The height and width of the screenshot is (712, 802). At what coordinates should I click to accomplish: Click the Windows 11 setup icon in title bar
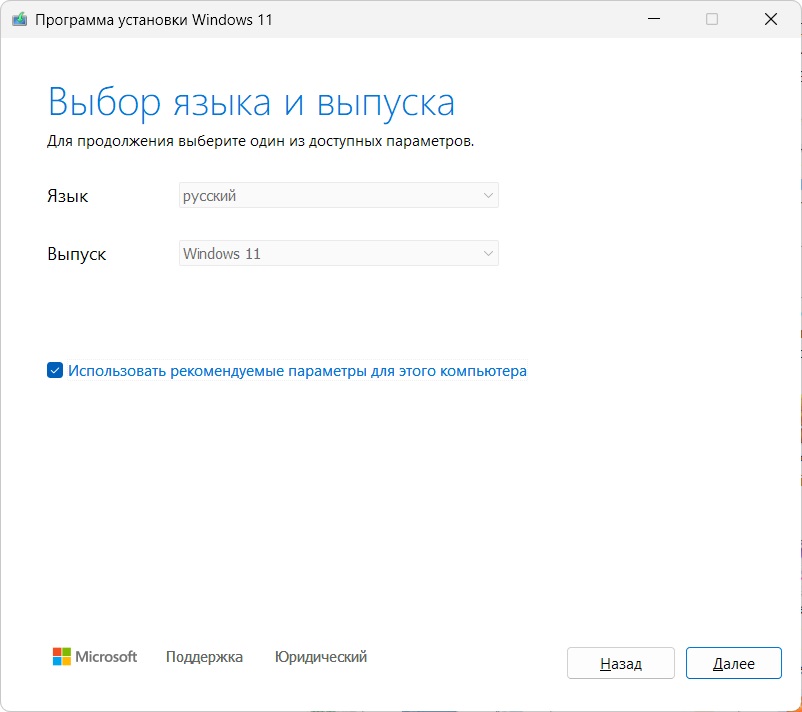coord(19,19)
